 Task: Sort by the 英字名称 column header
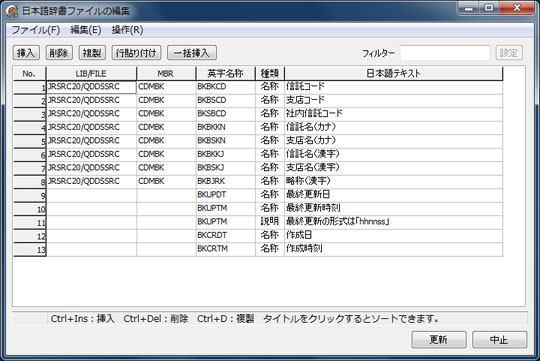click(226, 73)
